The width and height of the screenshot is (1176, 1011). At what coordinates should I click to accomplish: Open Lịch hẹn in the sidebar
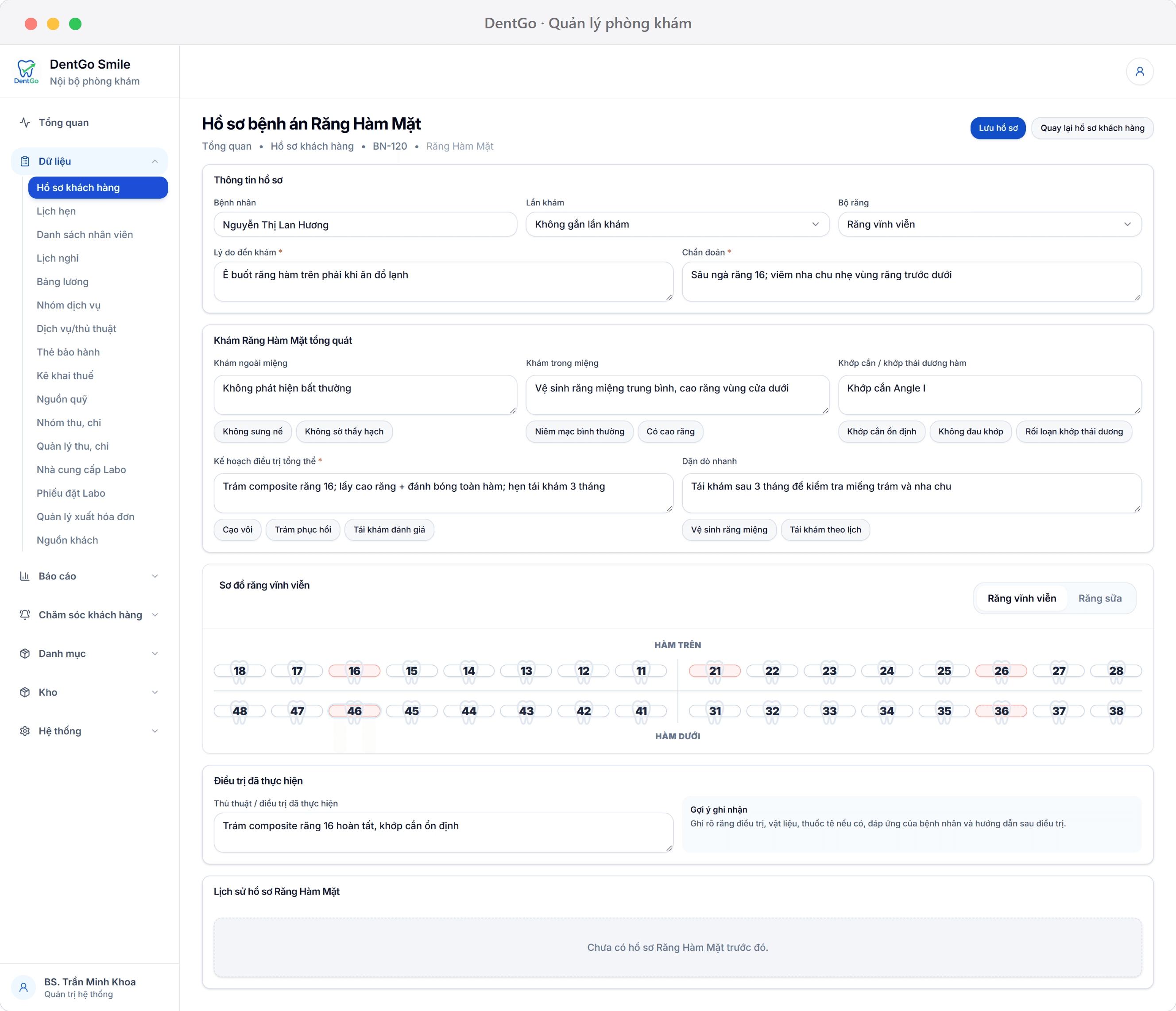point(56,211)
